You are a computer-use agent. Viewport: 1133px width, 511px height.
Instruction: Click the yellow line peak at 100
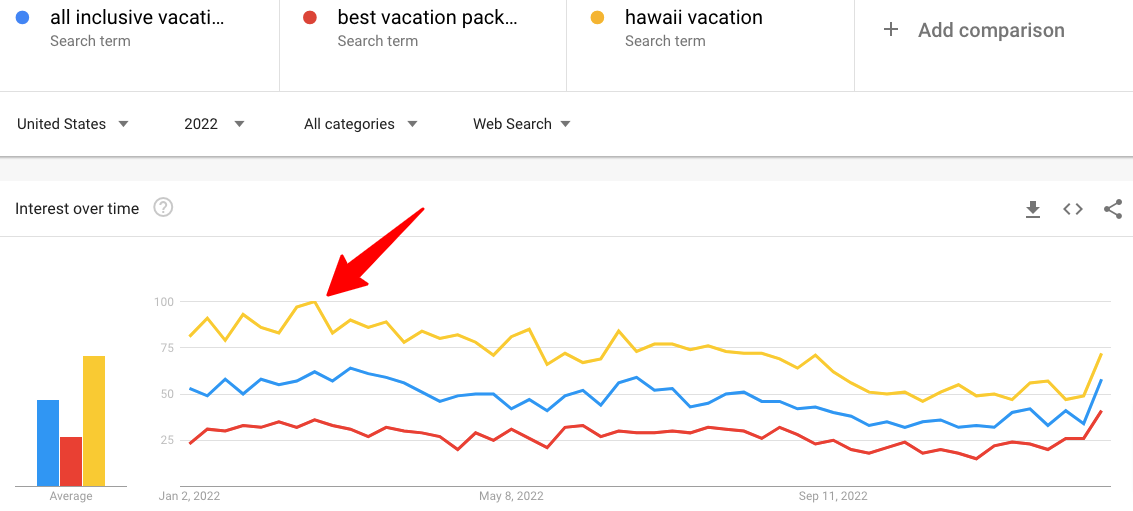coord(314,301)
